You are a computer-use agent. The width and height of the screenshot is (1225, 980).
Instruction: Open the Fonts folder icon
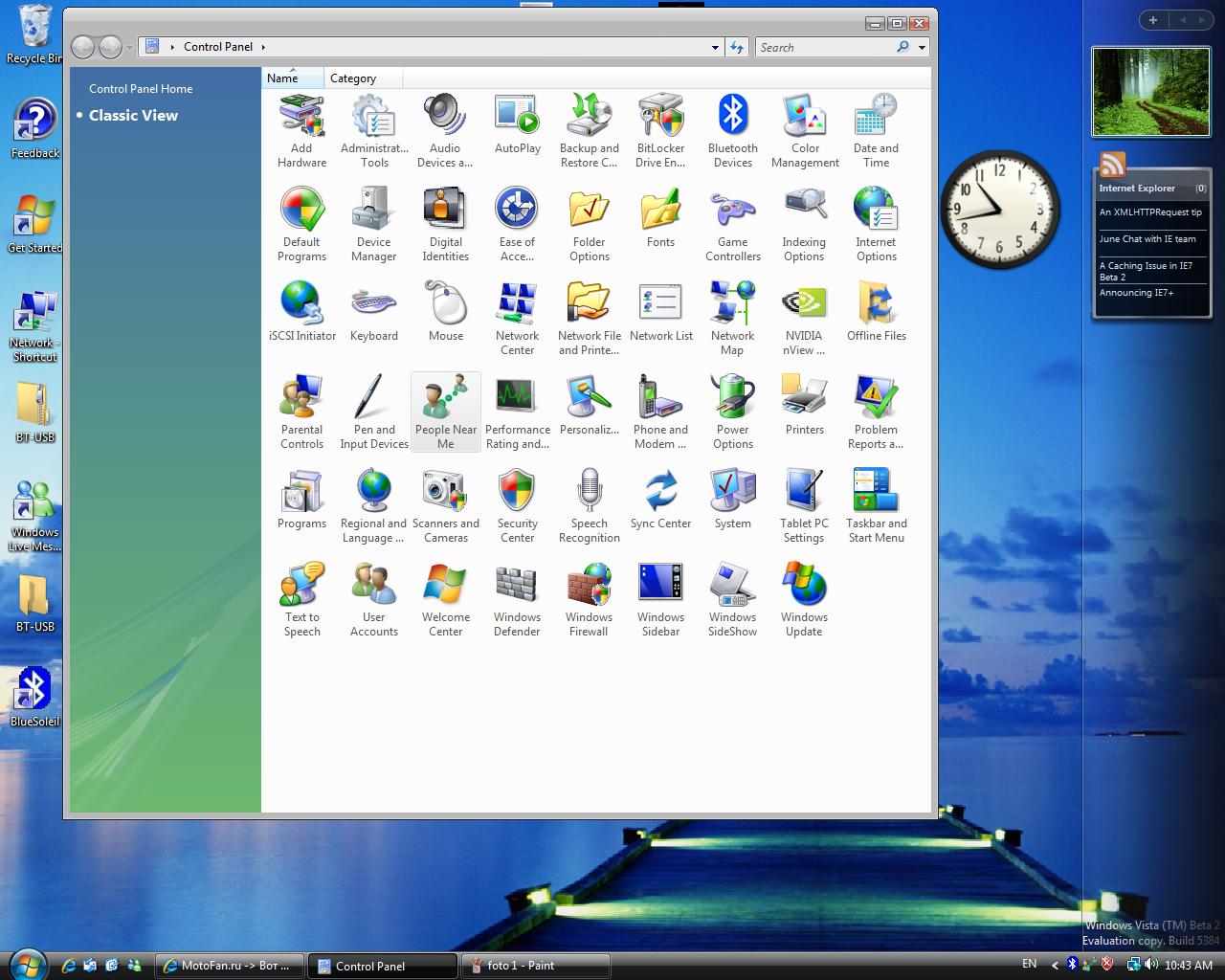pyautogui.click(x=660, y=218)
